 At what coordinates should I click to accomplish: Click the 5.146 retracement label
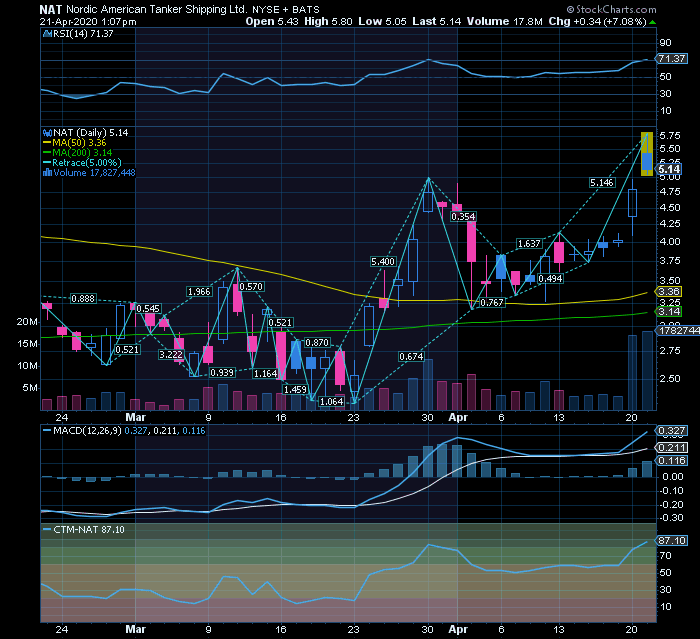pos(602,183)
